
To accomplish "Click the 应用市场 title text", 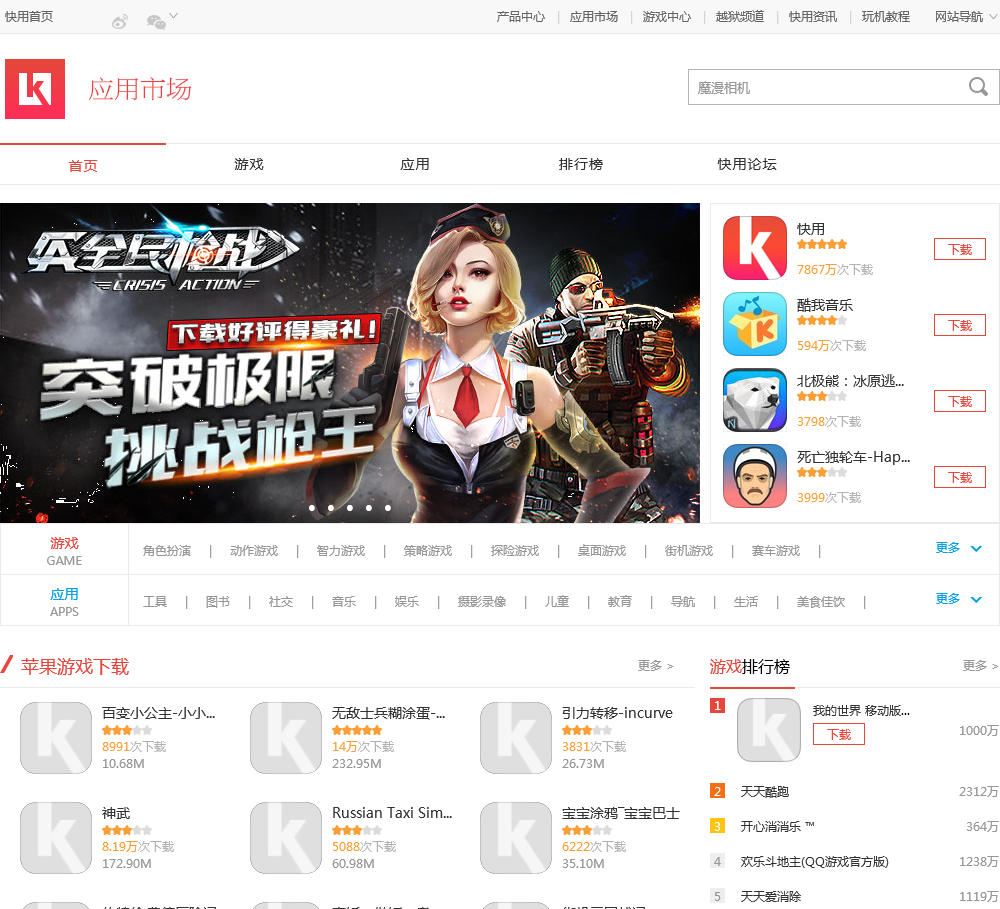I will point(140,89).
